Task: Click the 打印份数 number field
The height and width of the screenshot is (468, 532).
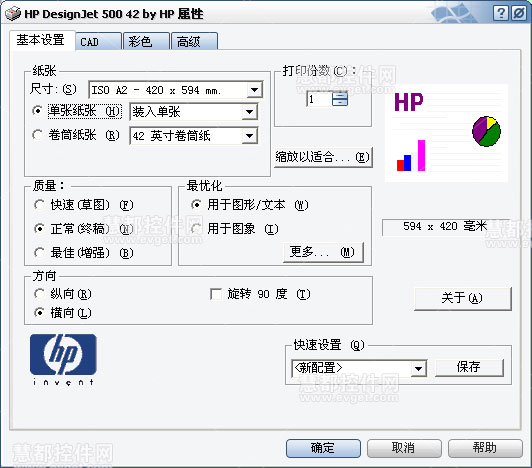Action: coord(319,99)
